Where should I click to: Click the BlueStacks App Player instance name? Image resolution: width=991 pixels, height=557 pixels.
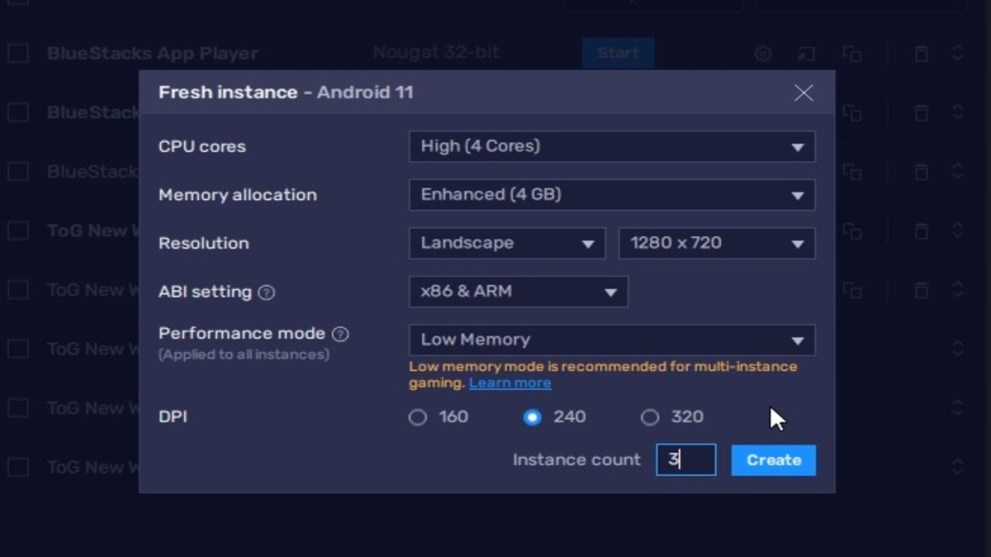[152, 53]
